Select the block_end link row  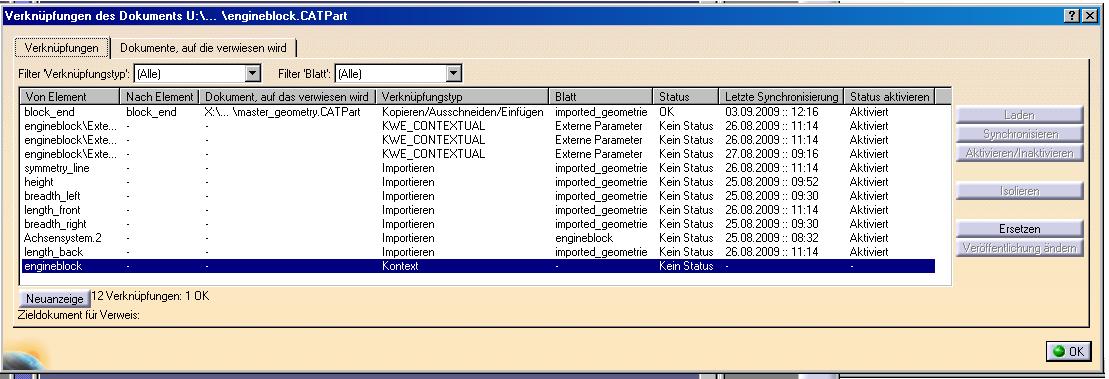[477, 112]
